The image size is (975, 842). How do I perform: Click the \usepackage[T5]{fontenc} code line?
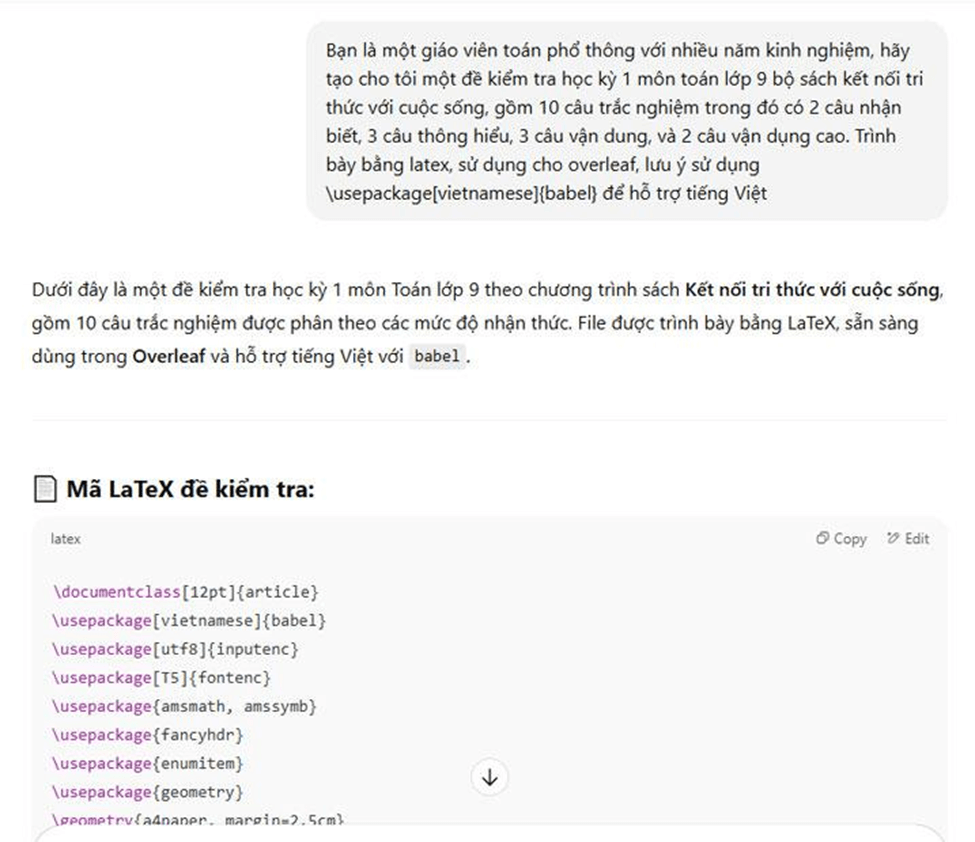tap(162, 678)
